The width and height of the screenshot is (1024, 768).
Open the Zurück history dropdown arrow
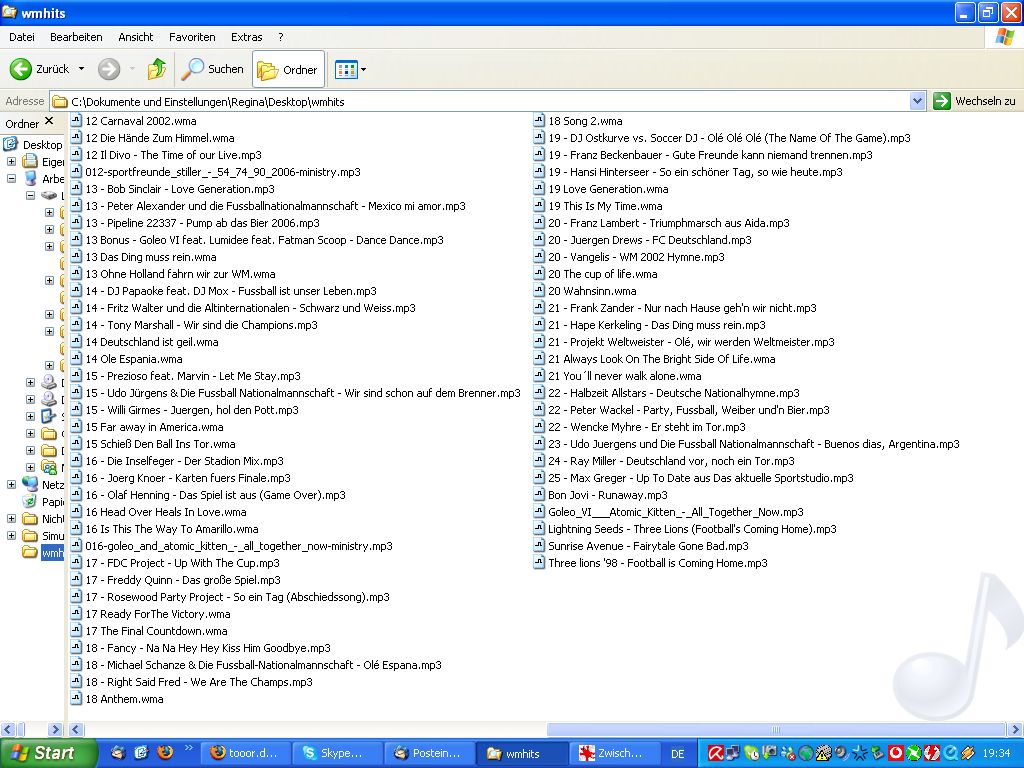(81, 69)
